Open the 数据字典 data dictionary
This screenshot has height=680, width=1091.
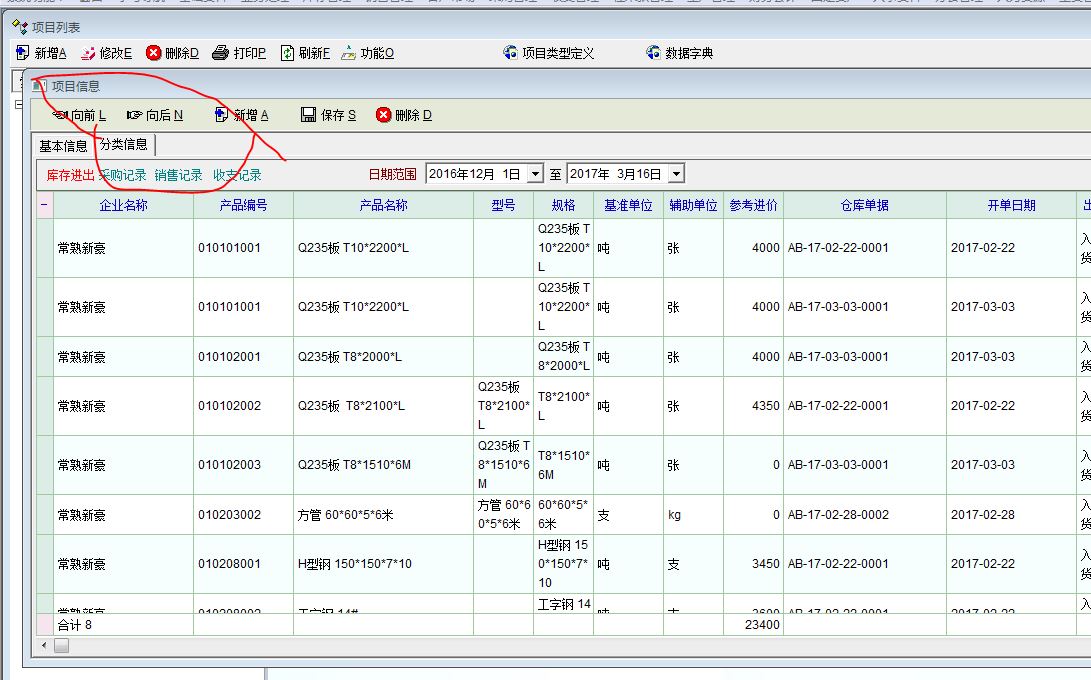(x=654, y=53)
